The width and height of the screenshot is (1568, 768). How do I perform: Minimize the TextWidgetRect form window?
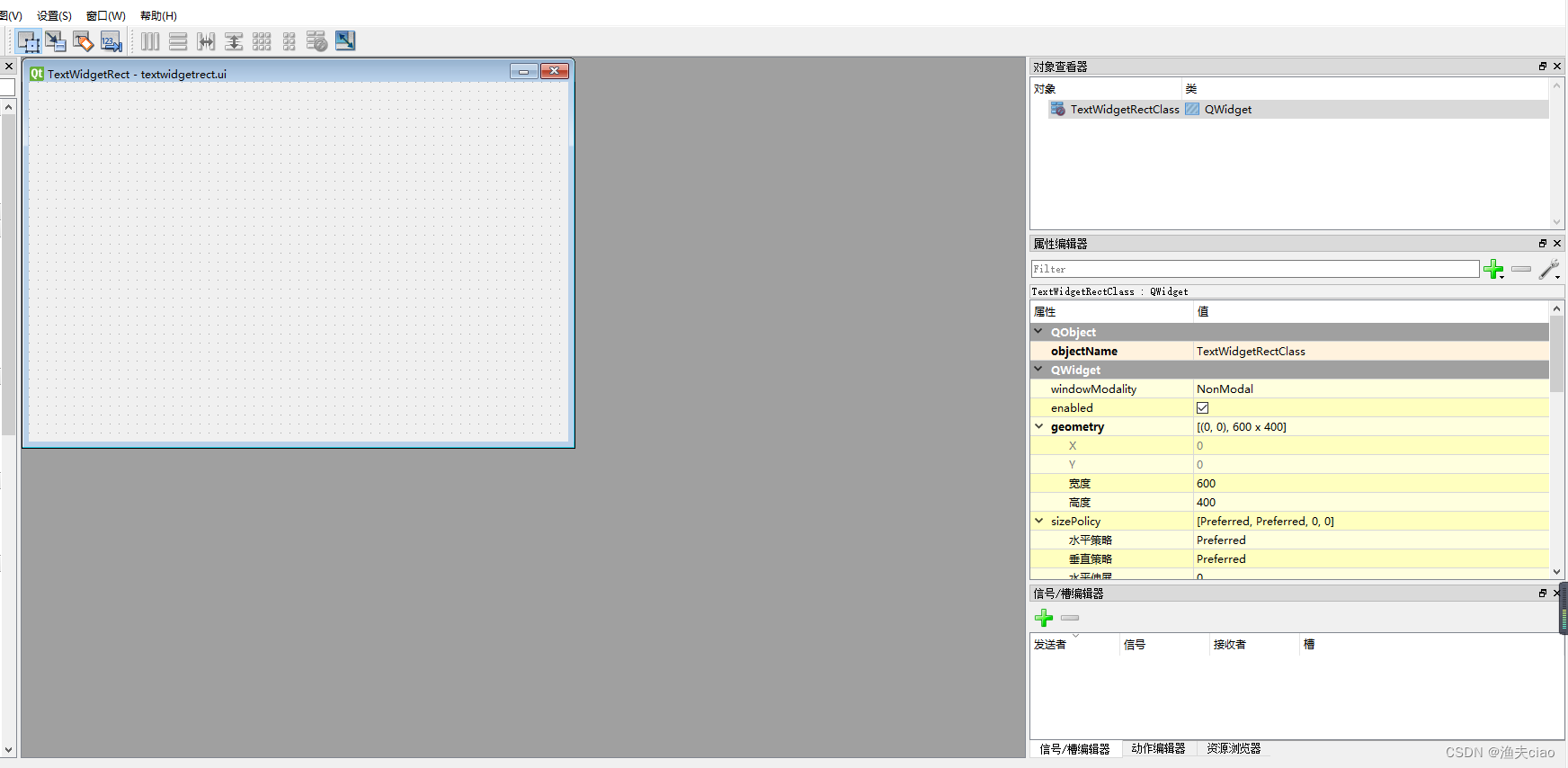tap(523, 71)
